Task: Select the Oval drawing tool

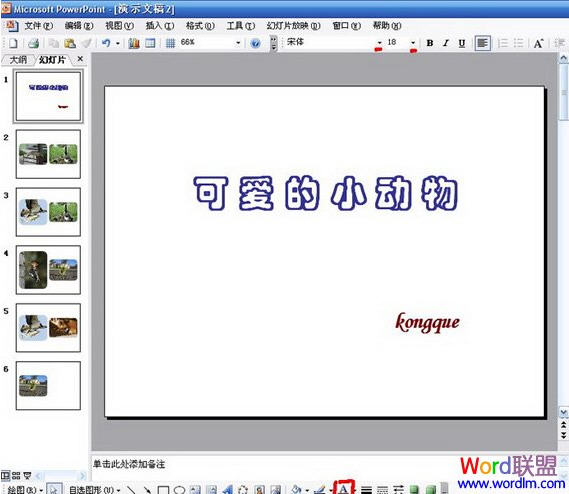Action: (x=179, y=490)
